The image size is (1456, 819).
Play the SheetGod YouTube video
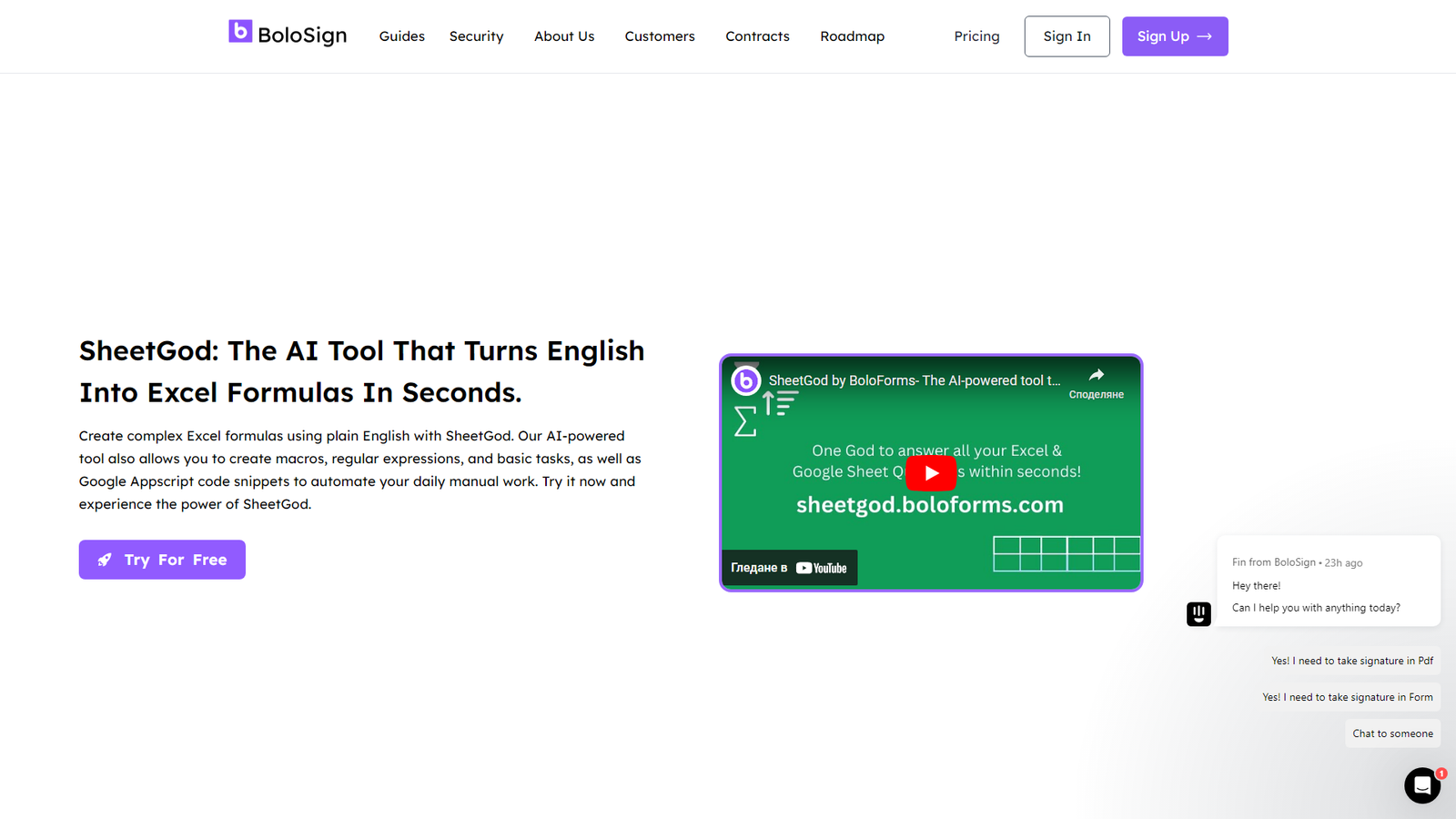click(x=931, y=473)
